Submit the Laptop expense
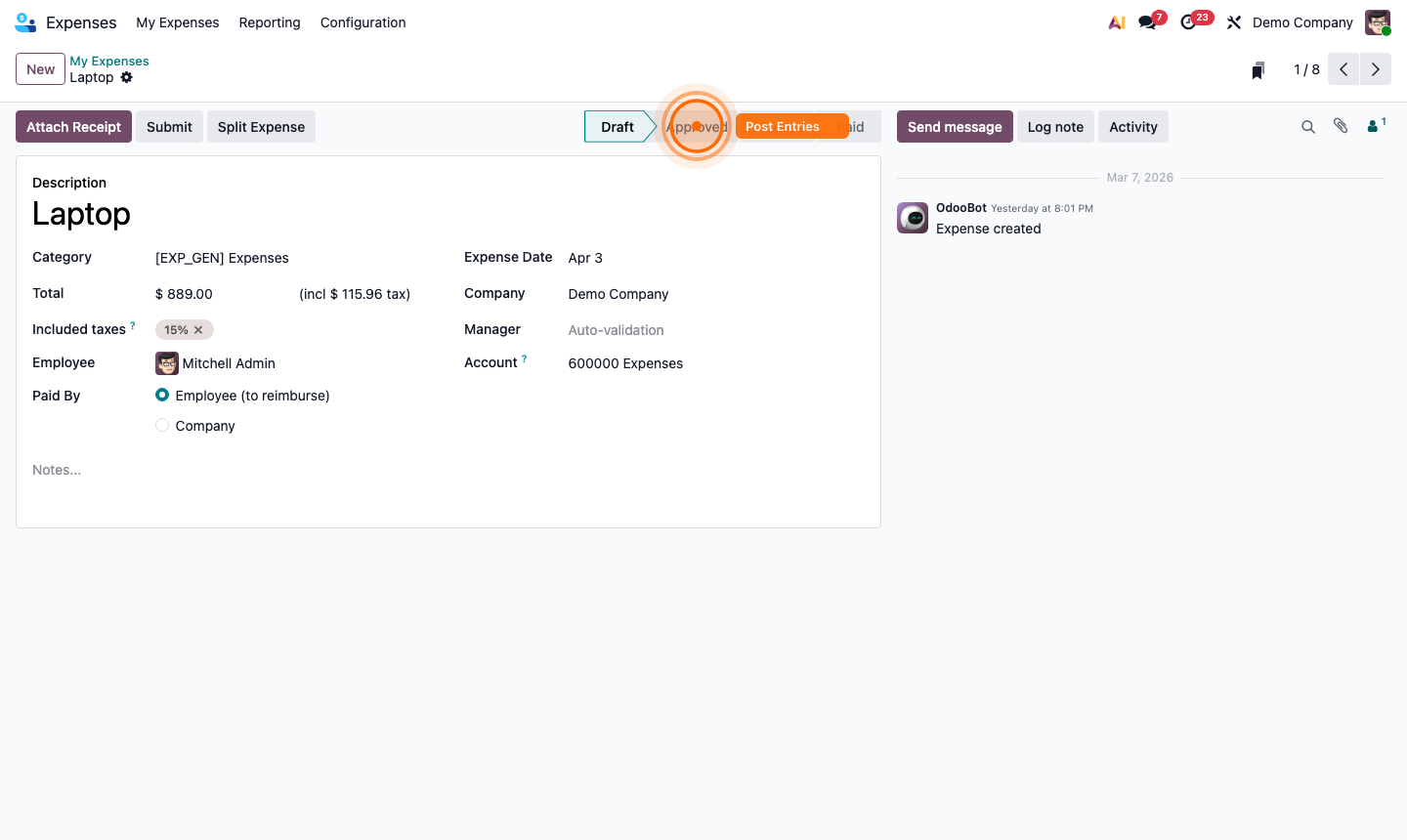This screenshot has width=1407, height=840. 169,126
